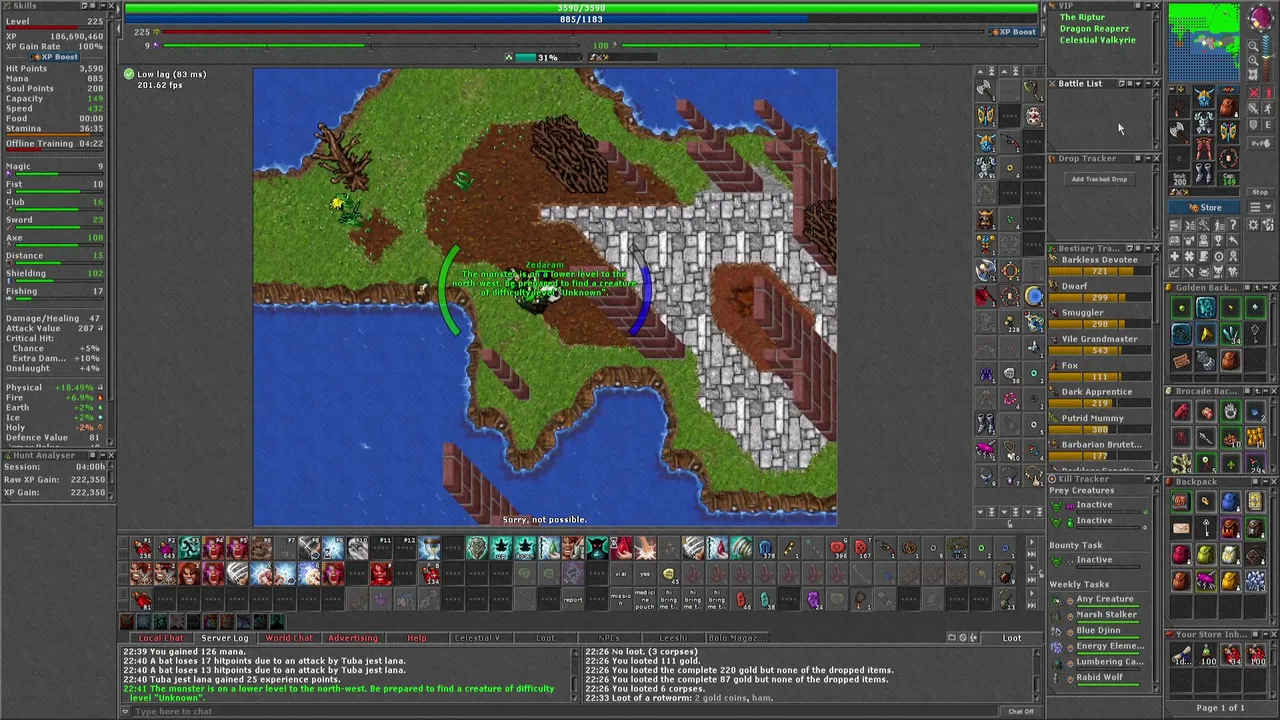
Task: Click the 31% progress bar
Action: (547, 57)
